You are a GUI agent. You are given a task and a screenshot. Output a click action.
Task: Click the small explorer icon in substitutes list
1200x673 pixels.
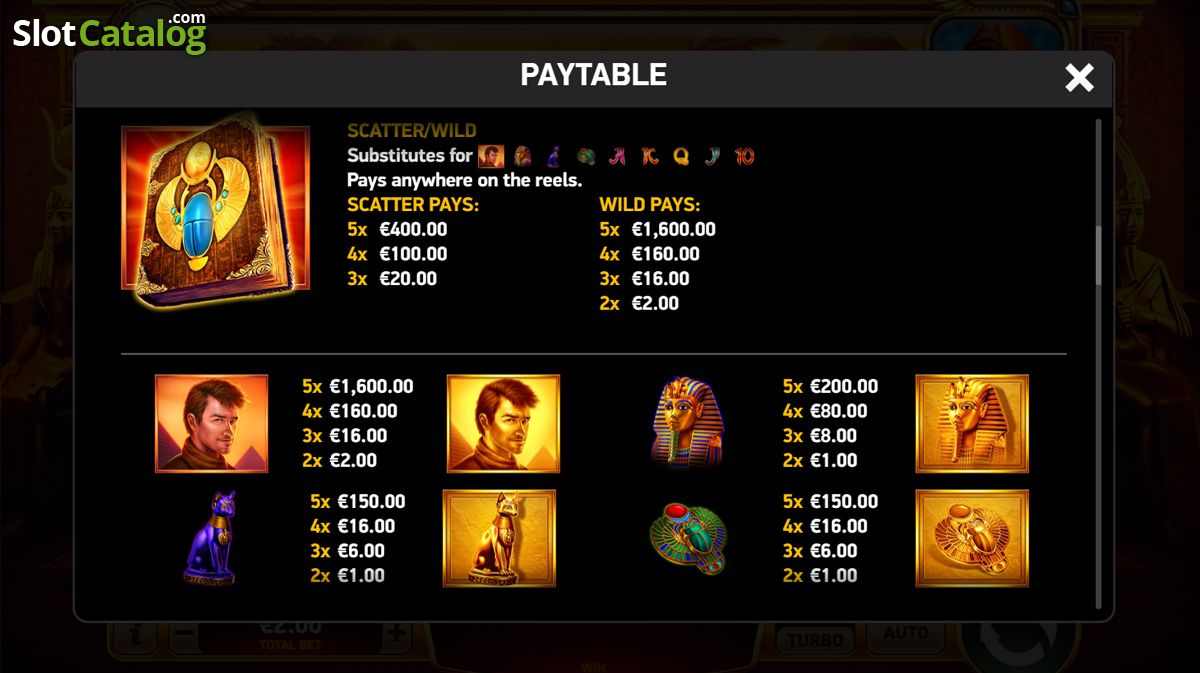click(490, 156)
